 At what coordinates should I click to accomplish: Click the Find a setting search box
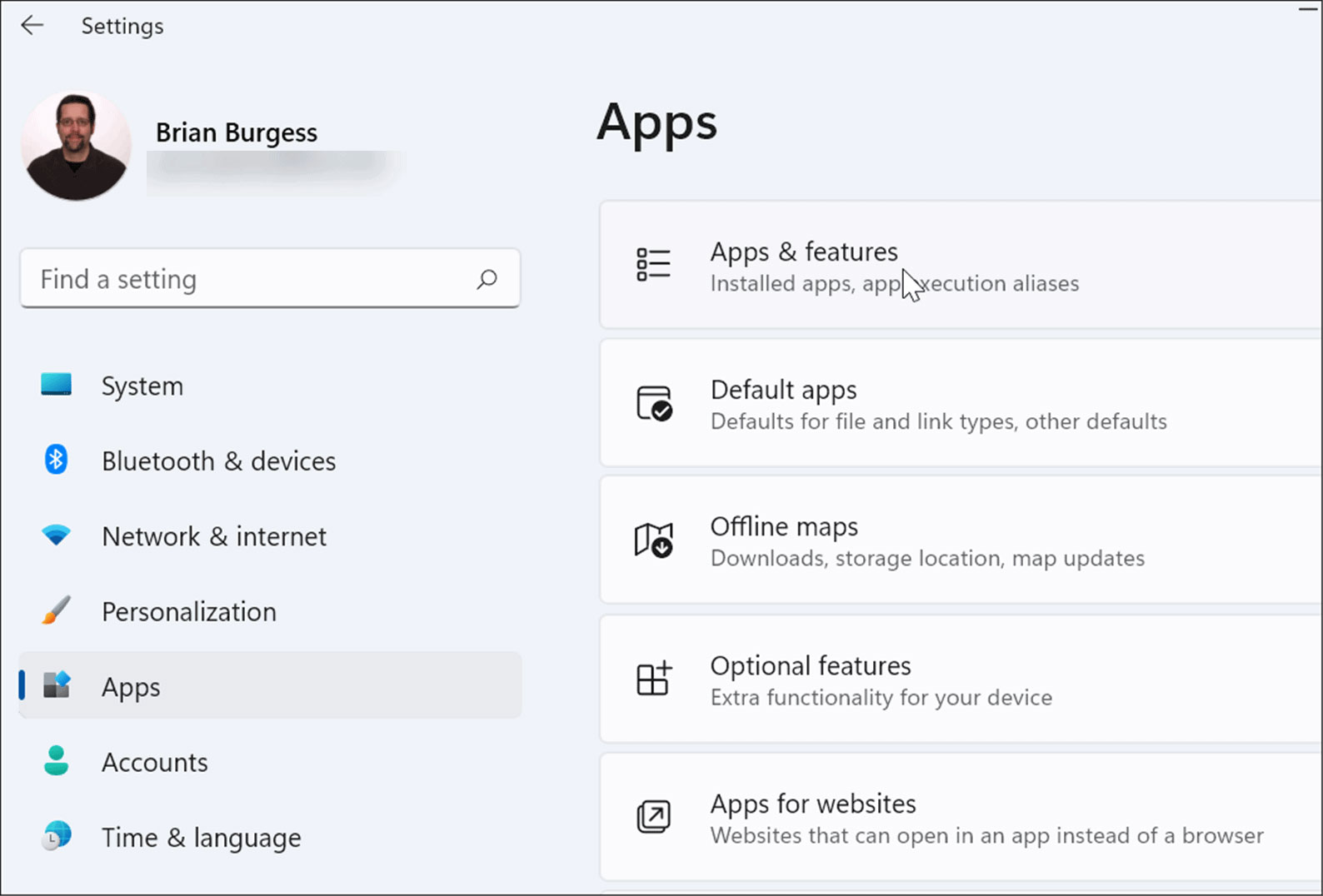coord(250,279)
